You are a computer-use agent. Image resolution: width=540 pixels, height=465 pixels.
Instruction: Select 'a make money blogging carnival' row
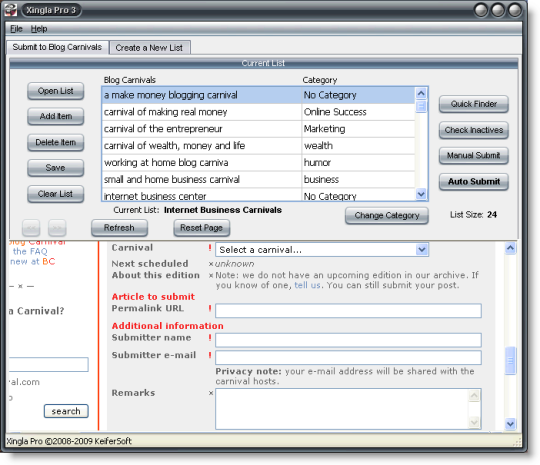[258, 95]
